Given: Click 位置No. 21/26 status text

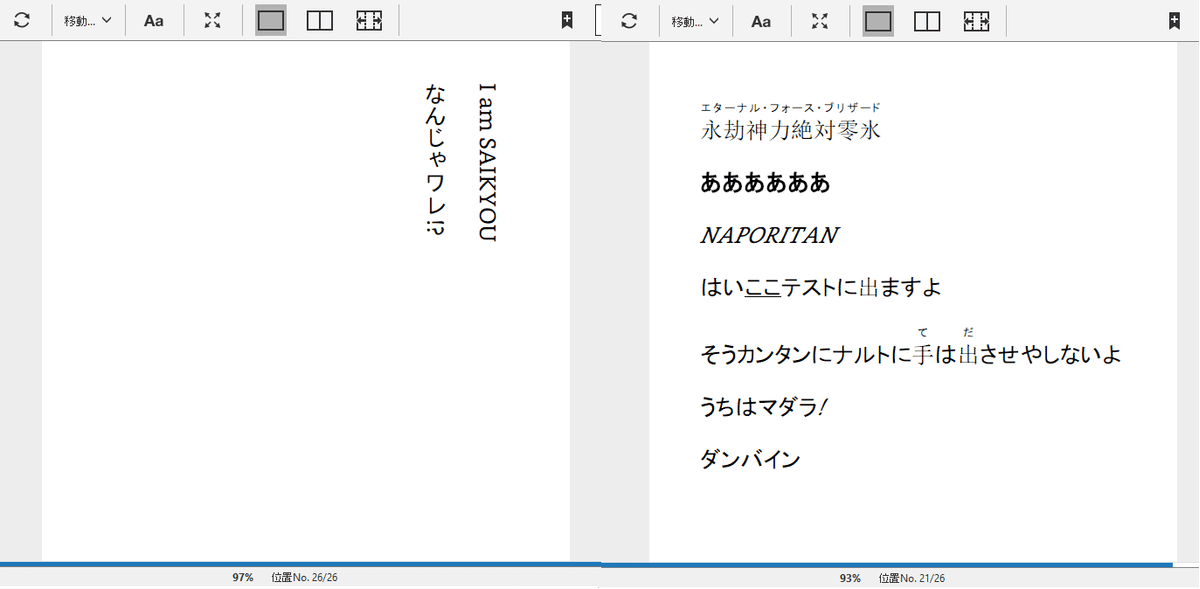Looking at the screenshot, I should [x=912, y=579].
